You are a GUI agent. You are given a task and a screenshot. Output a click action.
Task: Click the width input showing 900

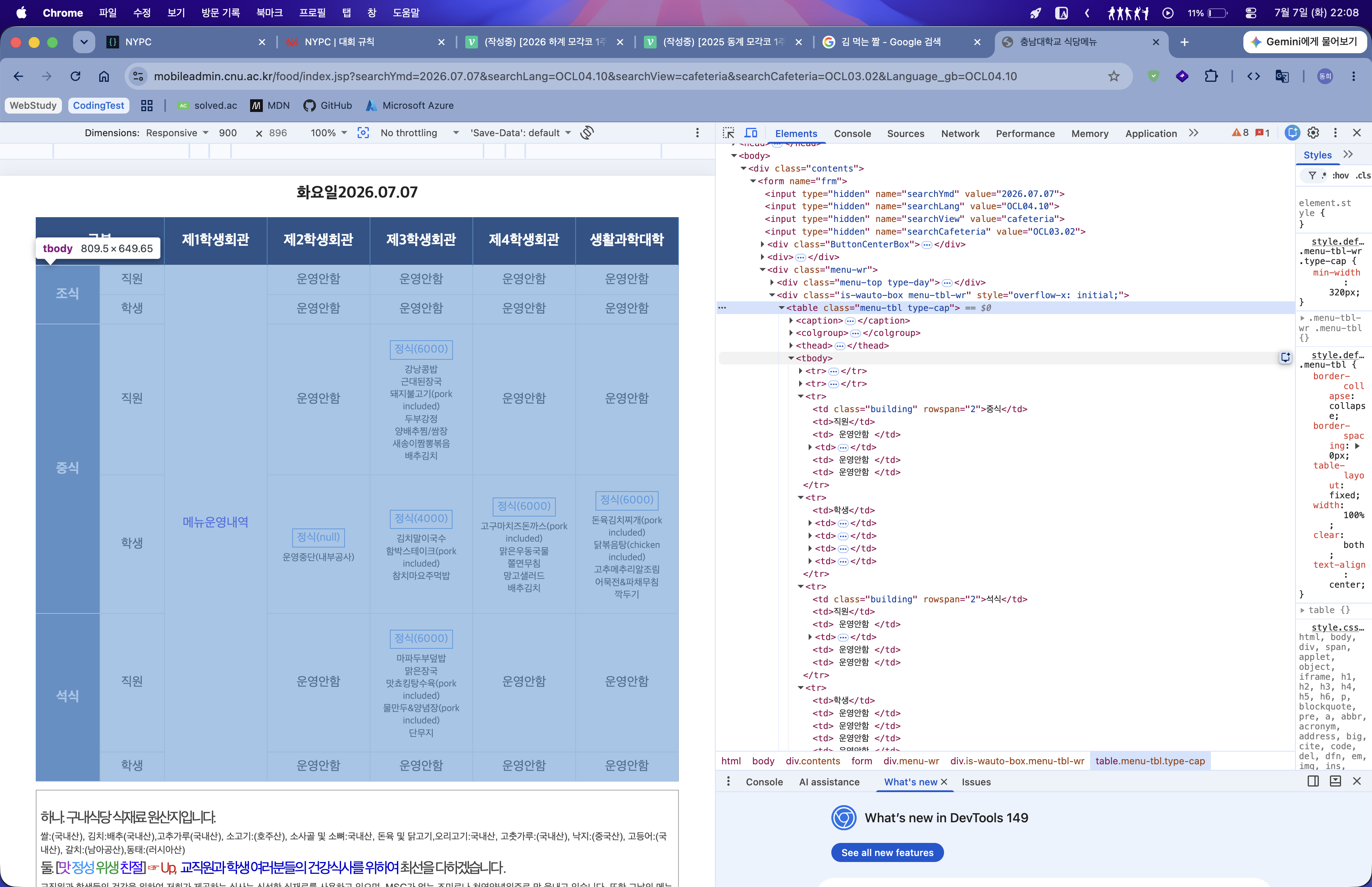click(x=228, y=133)
